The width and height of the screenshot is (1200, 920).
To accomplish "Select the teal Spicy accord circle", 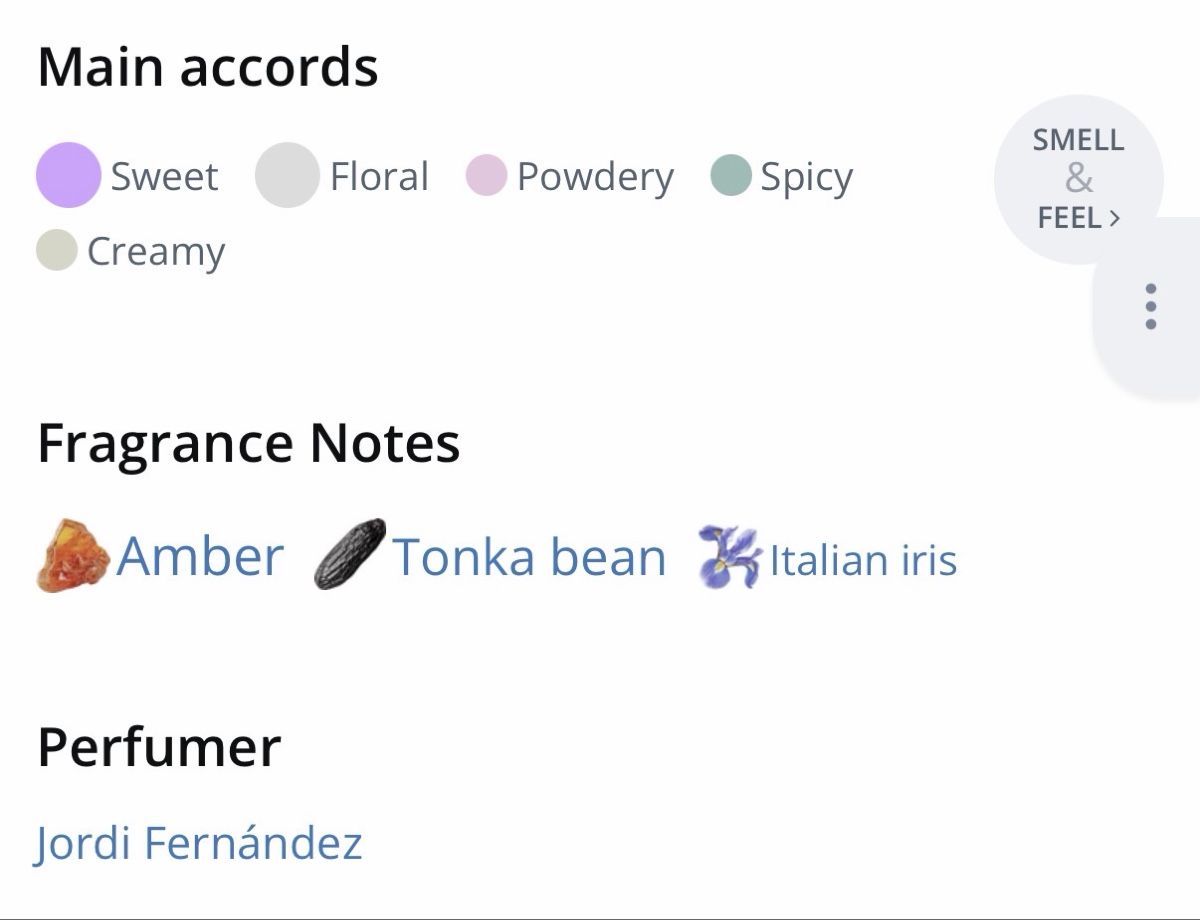I will pyautogui.click(x=730, y=175).
